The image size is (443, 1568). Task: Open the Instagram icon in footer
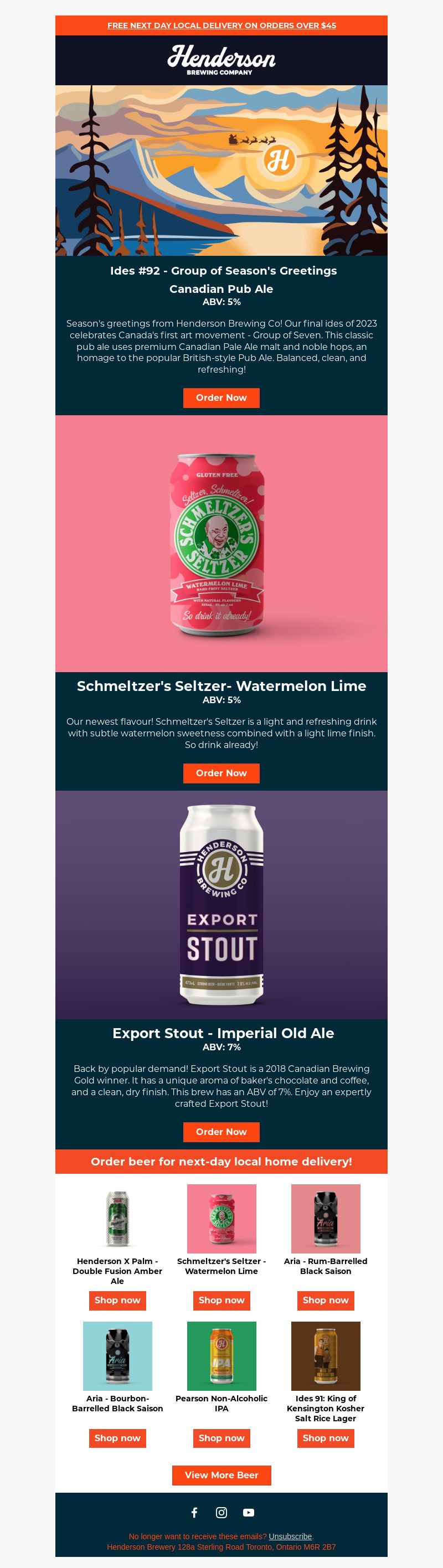[x=221, y=1512]
